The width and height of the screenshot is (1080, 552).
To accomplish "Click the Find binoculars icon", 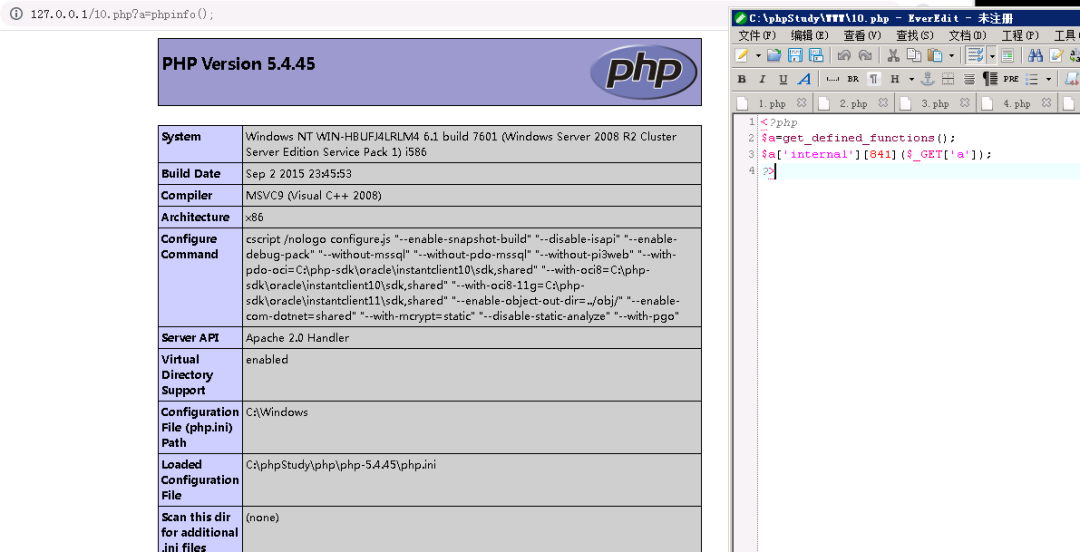I will click(x=1035, y=56).
